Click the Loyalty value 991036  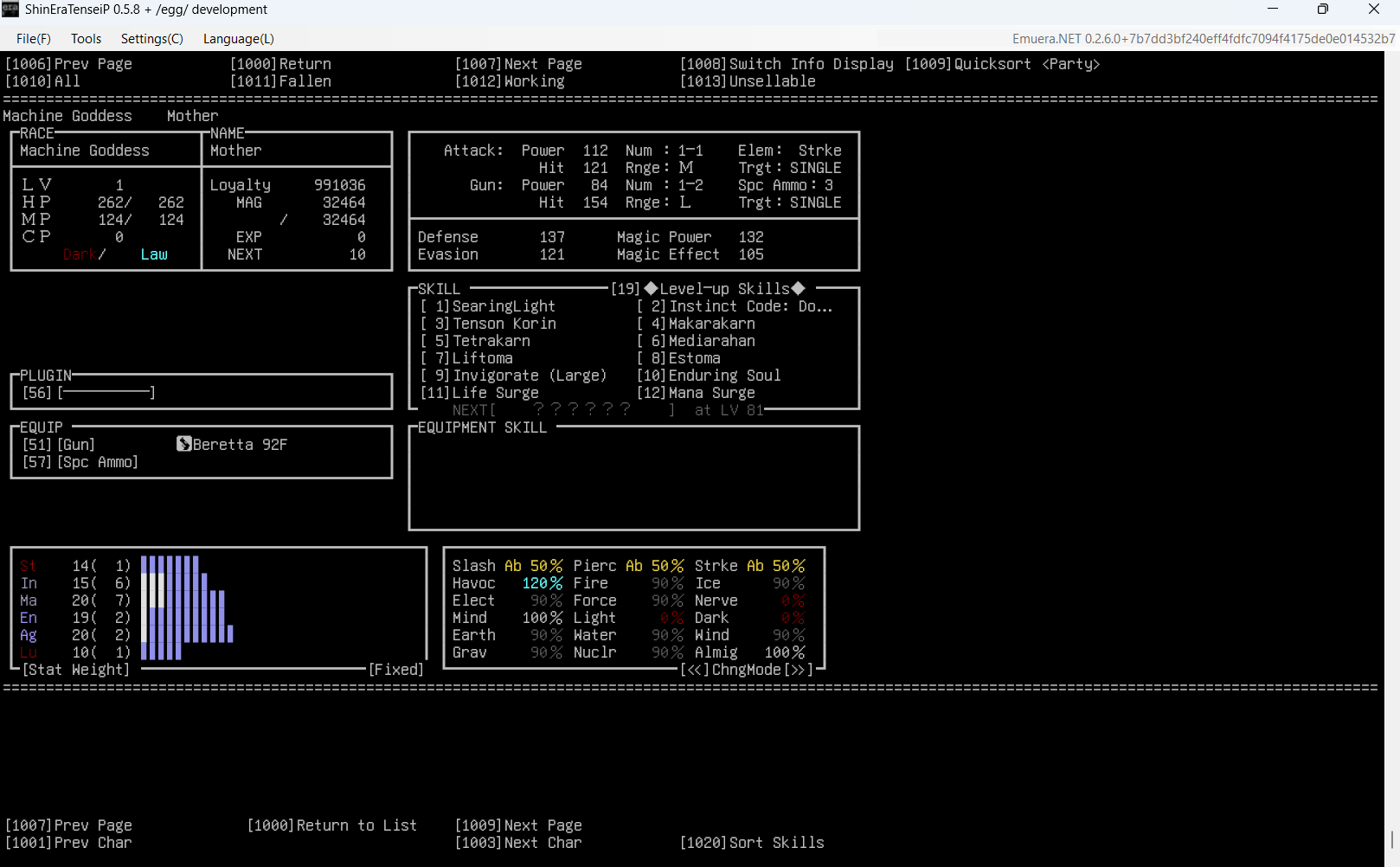coord(340,185)
